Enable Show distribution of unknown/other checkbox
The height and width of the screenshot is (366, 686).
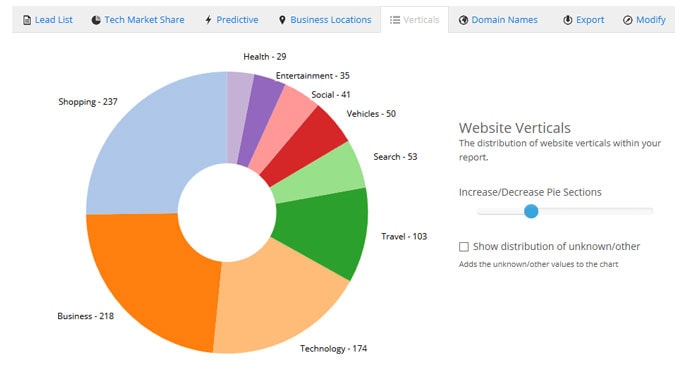464,247
